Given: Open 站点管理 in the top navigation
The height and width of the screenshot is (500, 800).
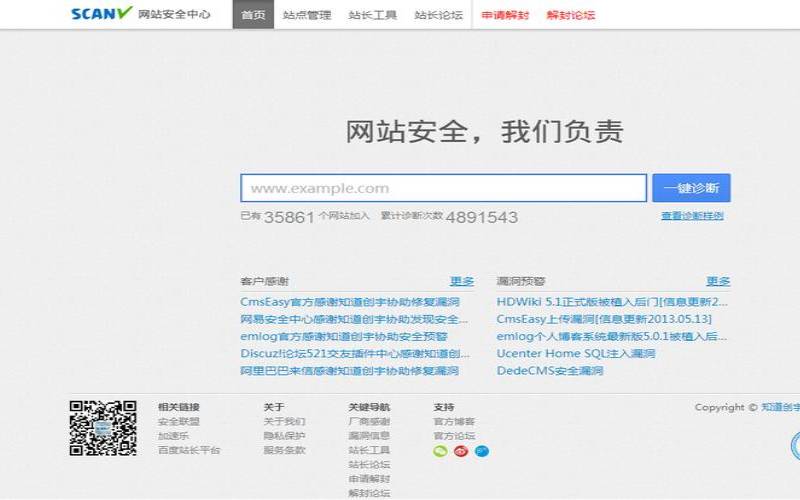Looking at the screenshot, I should tap(307, 15).
